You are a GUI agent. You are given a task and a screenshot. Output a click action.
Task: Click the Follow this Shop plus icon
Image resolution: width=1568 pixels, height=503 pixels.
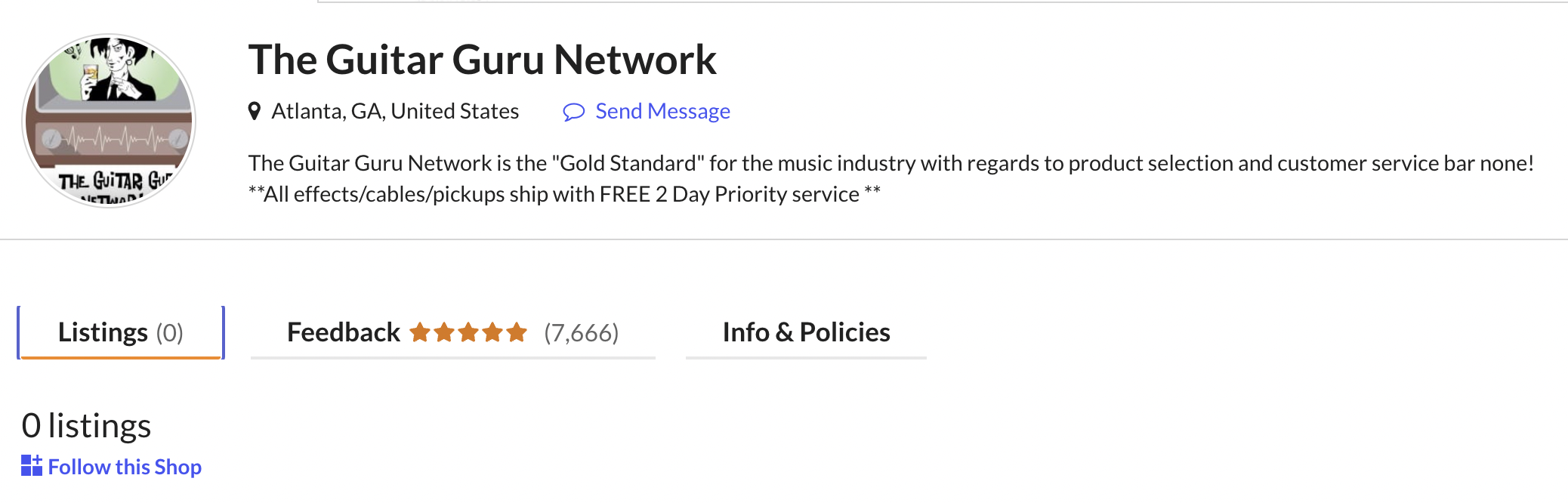pos(32,466)
